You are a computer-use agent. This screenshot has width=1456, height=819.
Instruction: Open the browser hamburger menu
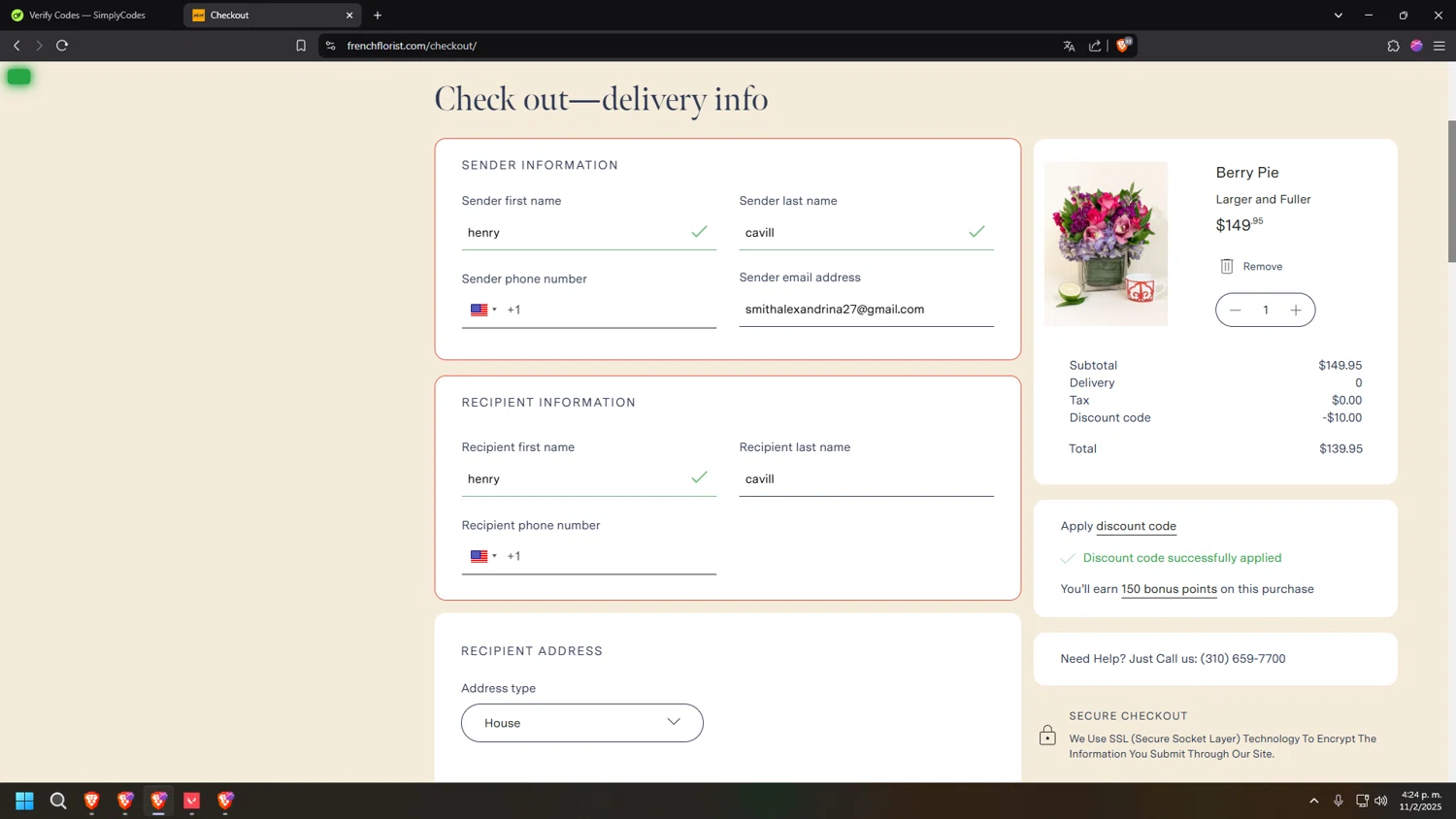[1439, 46]
